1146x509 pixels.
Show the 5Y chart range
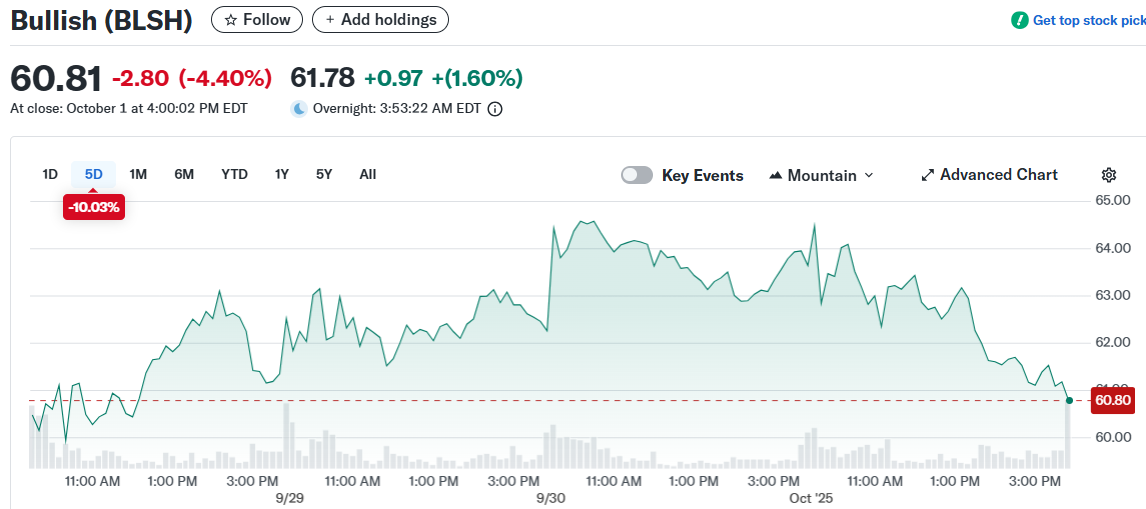(324, 174)
